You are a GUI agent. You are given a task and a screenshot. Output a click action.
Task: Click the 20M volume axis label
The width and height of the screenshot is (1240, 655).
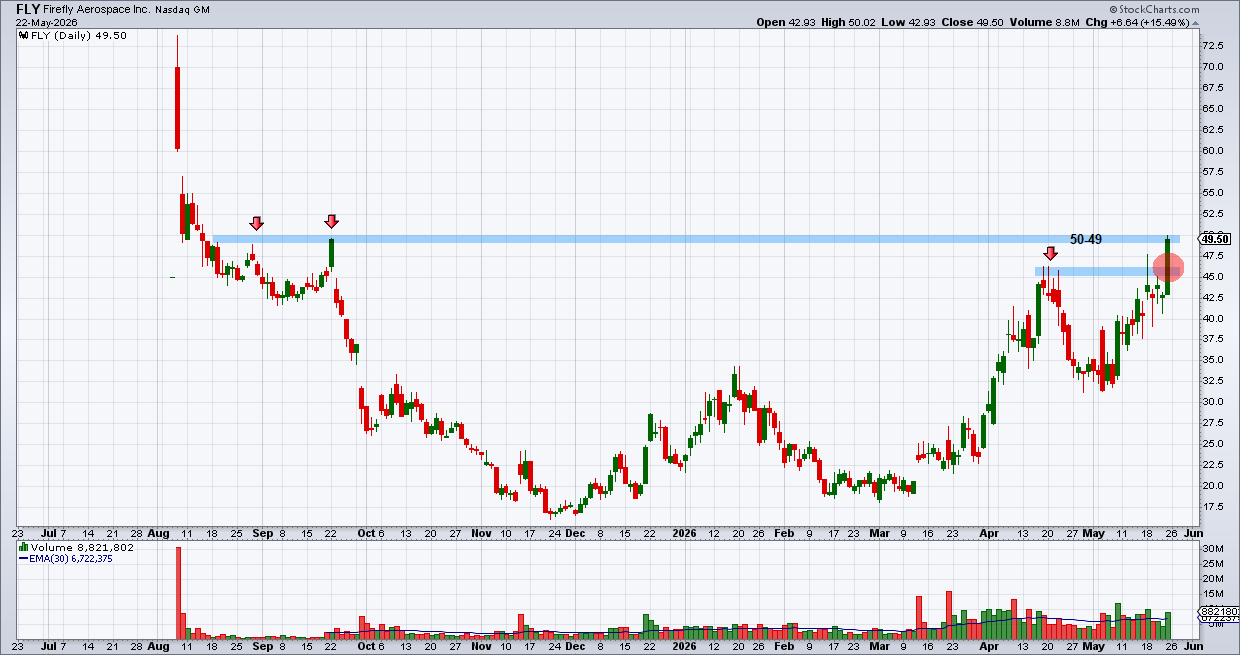click(1211, 578)
